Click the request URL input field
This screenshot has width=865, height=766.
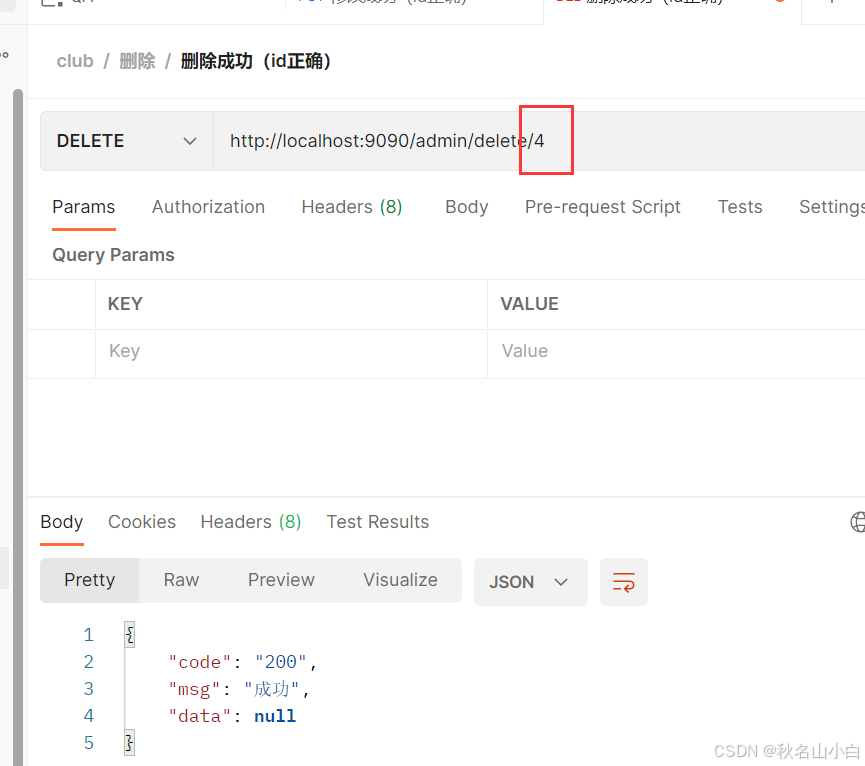[x=539, y=141]
